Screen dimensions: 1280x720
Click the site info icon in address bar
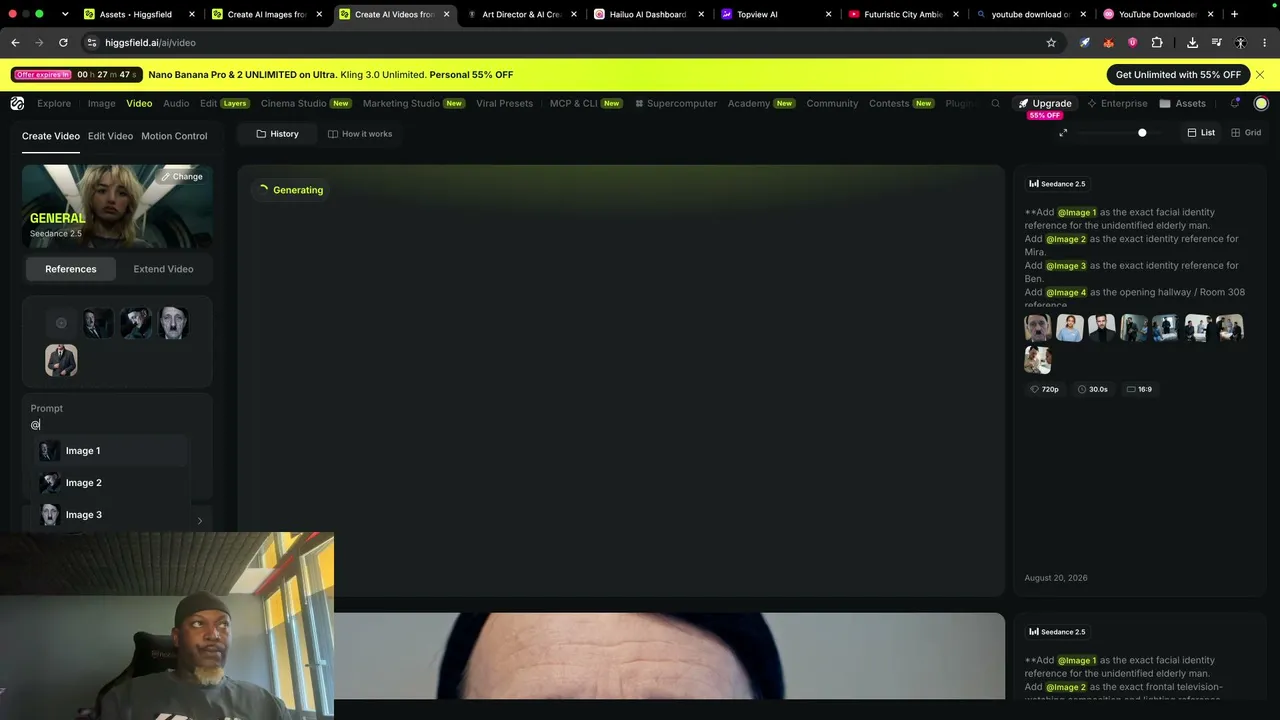[x=92, y=43]
